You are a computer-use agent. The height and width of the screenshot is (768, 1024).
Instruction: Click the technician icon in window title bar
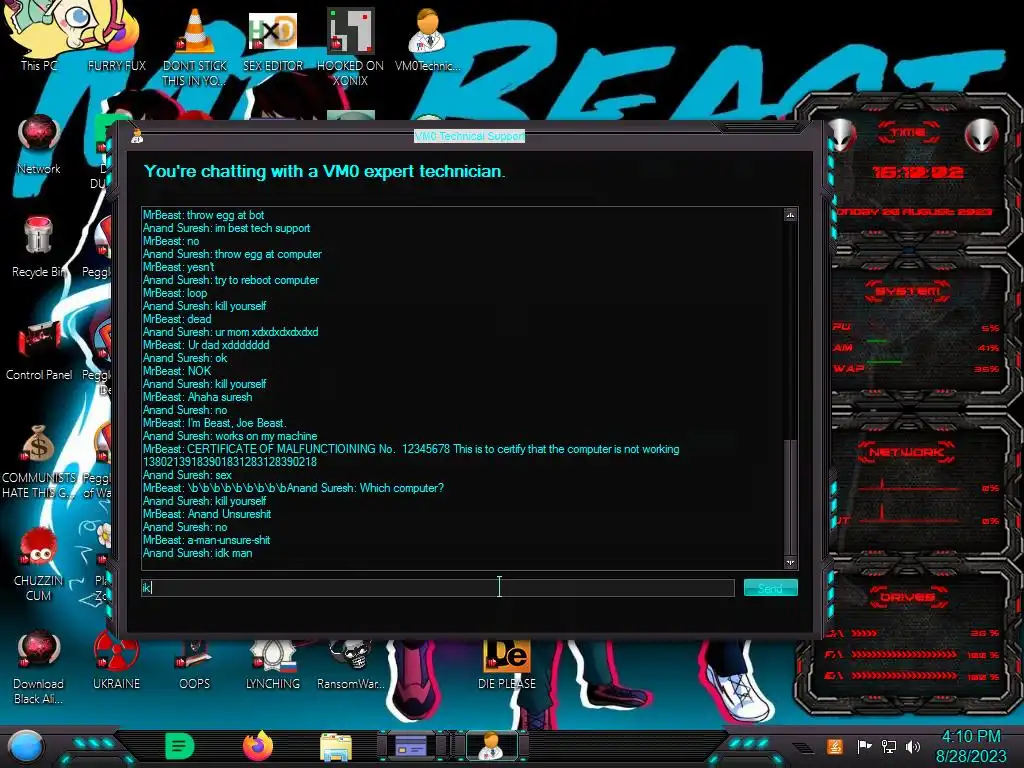tap(137, 136)
